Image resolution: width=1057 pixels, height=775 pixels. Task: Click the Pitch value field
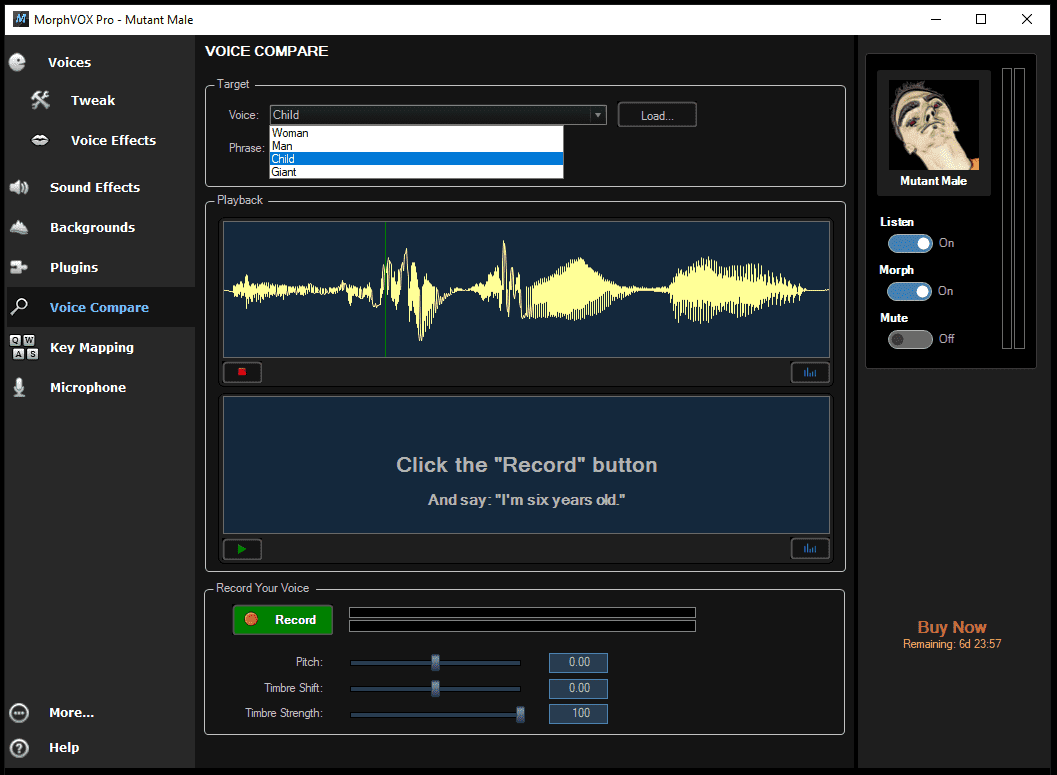[x=578, y=662]
